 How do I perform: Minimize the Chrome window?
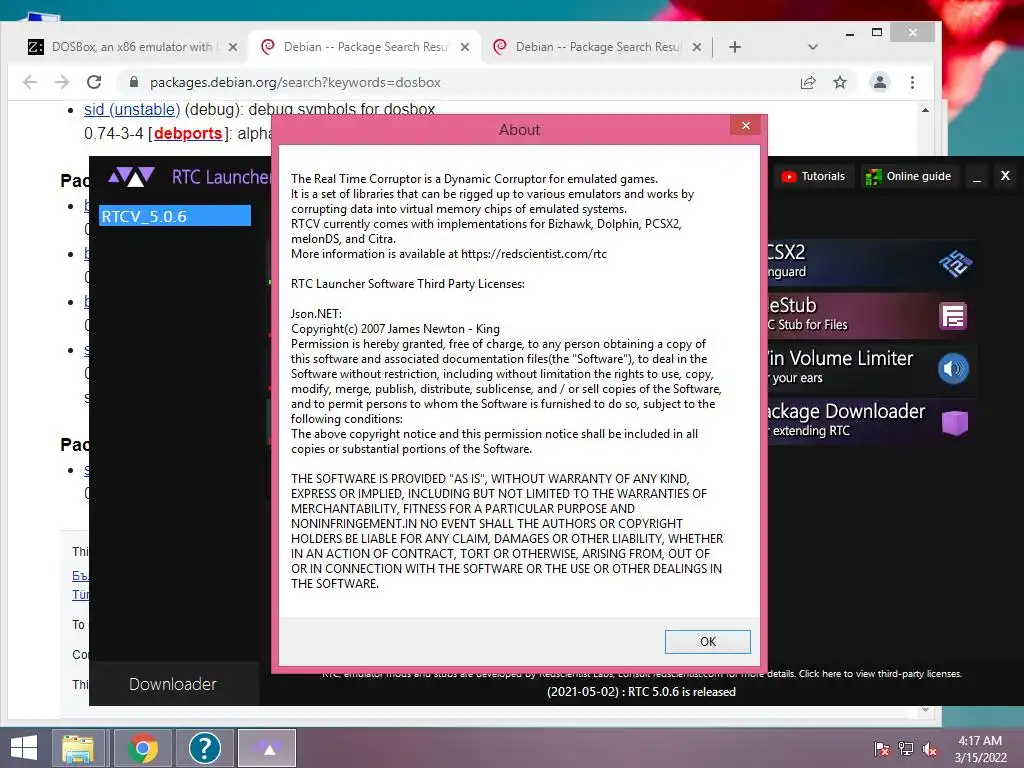(x=850, y=33)
